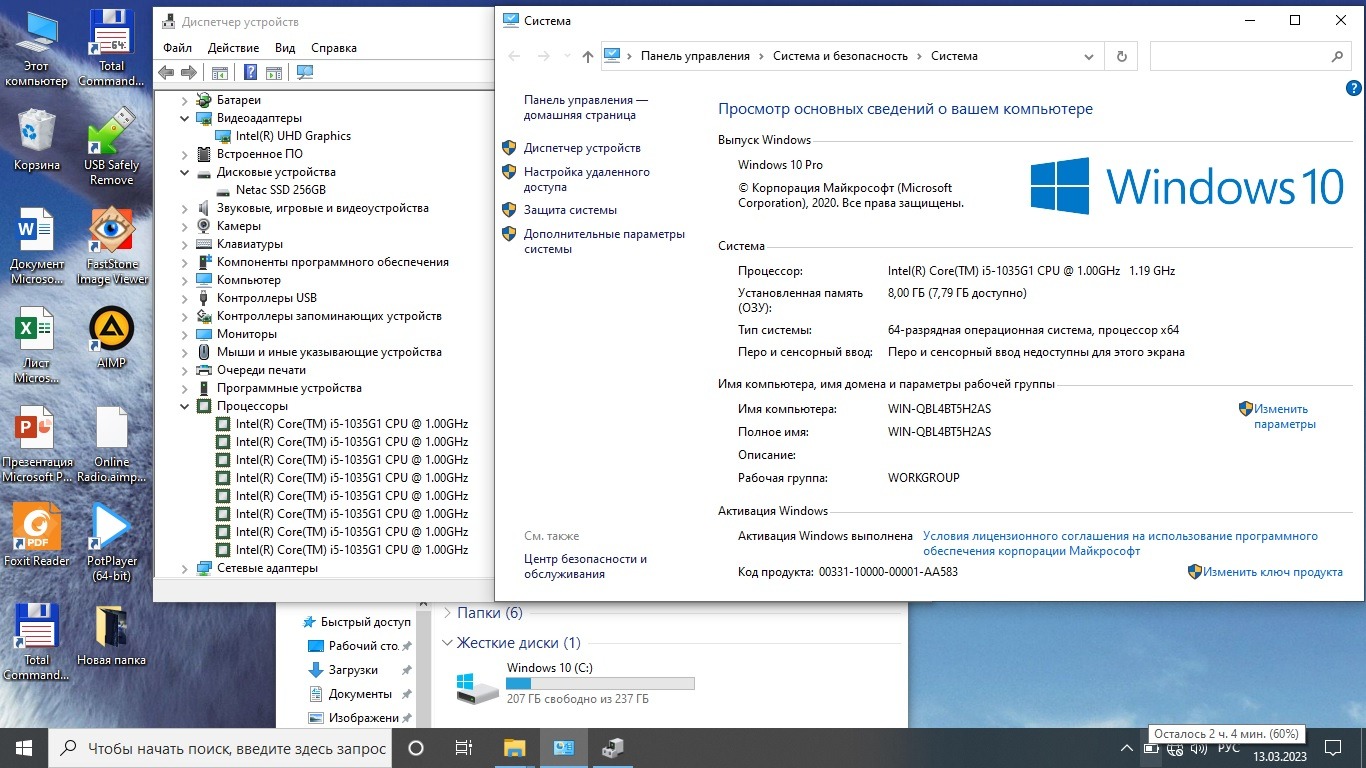Viewport: 1366px width, 768px height.
Task: Open the Start menu
Action: (24, 748)
